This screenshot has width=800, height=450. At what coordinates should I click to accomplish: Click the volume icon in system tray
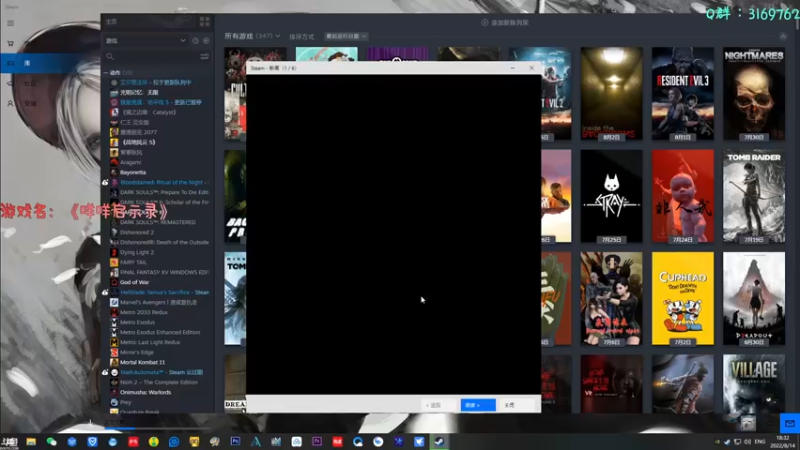point(747,442)
